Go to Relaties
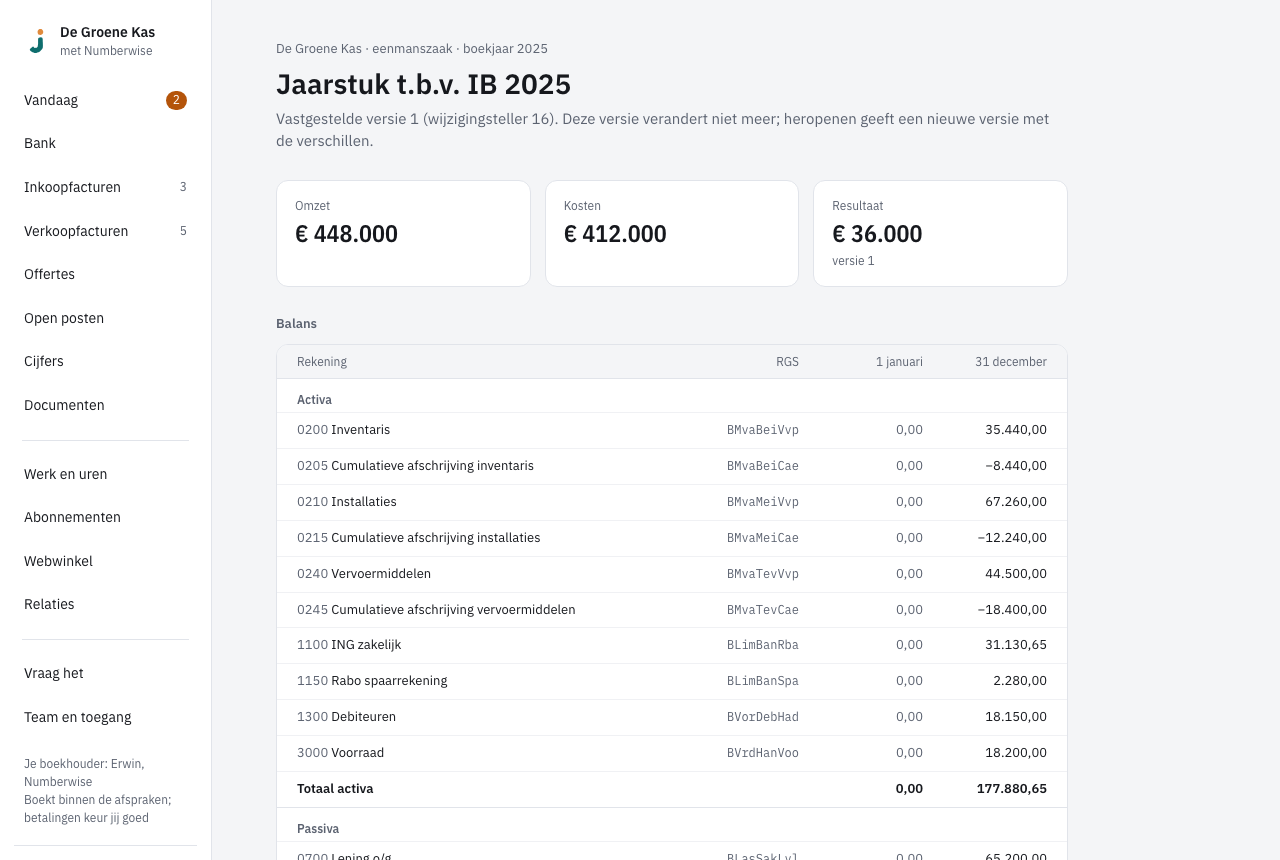This screenshot has height=860, width=1280. tap(106, 604)
